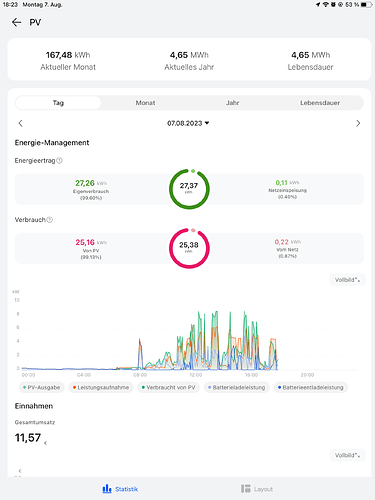Go to next day with right chevron
This screenshot has width=375, height=500.
[x=358, y=123]
